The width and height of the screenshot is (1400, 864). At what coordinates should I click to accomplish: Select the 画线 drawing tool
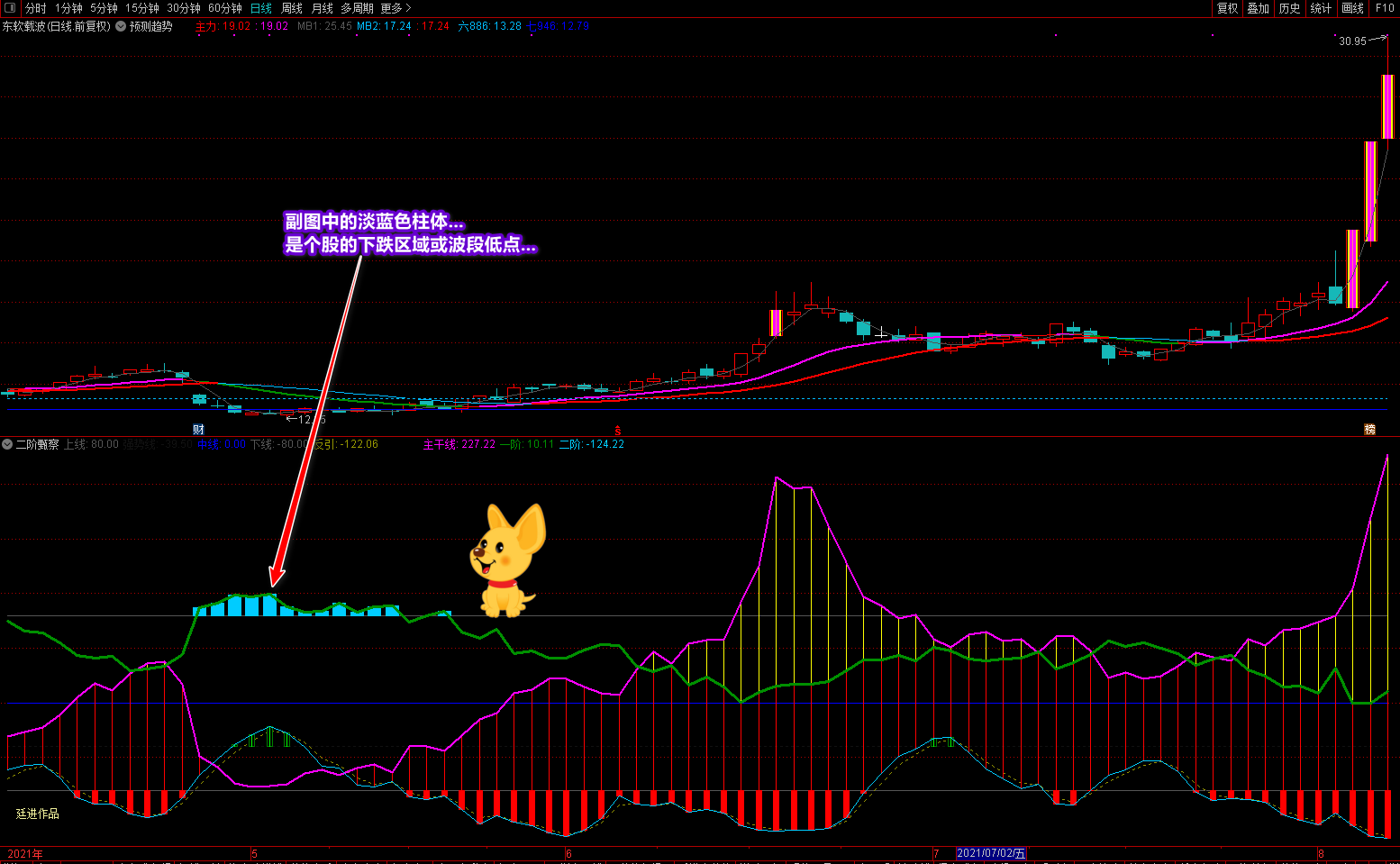tap(1352, 8)
